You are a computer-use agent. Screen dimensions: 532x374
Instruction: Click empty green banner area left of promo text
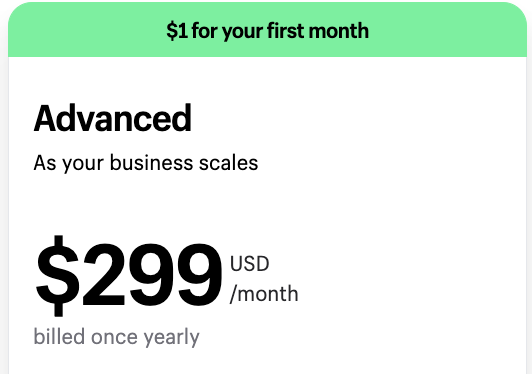point(85,31)
